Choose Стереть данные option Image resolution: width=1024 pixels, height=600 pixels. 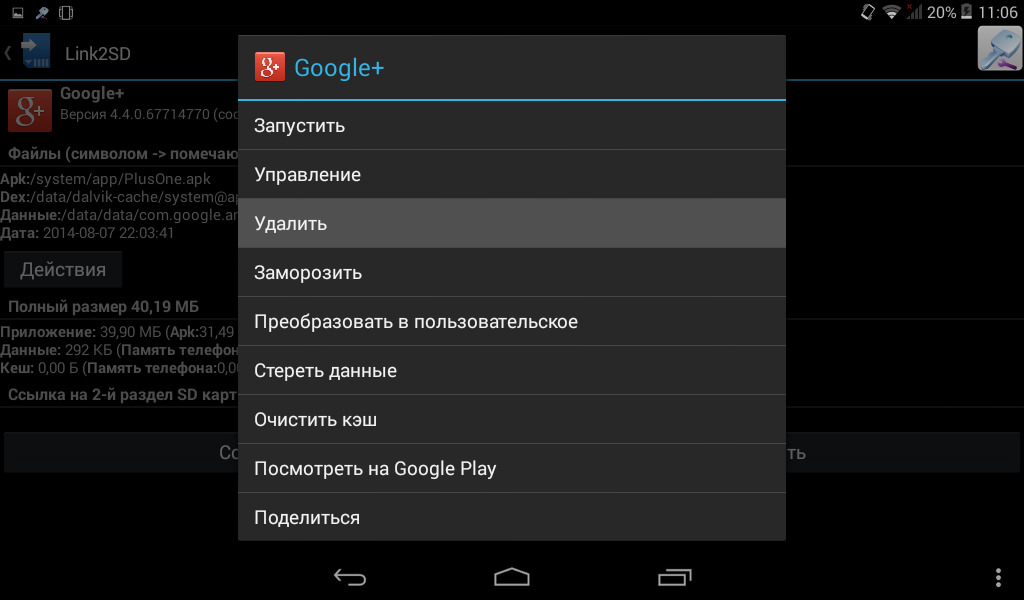pyautogui.click(x=511, y=370)
